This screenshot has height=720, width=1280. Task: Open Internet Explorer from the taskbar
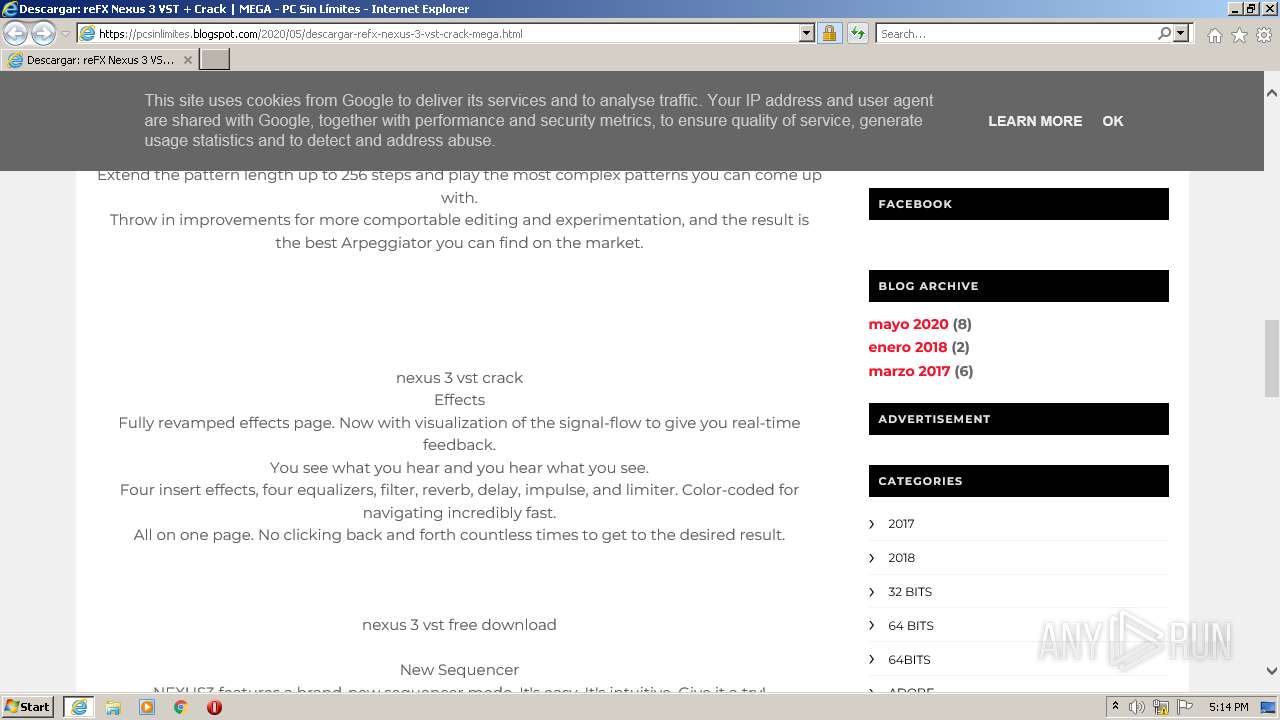(78, 707)
